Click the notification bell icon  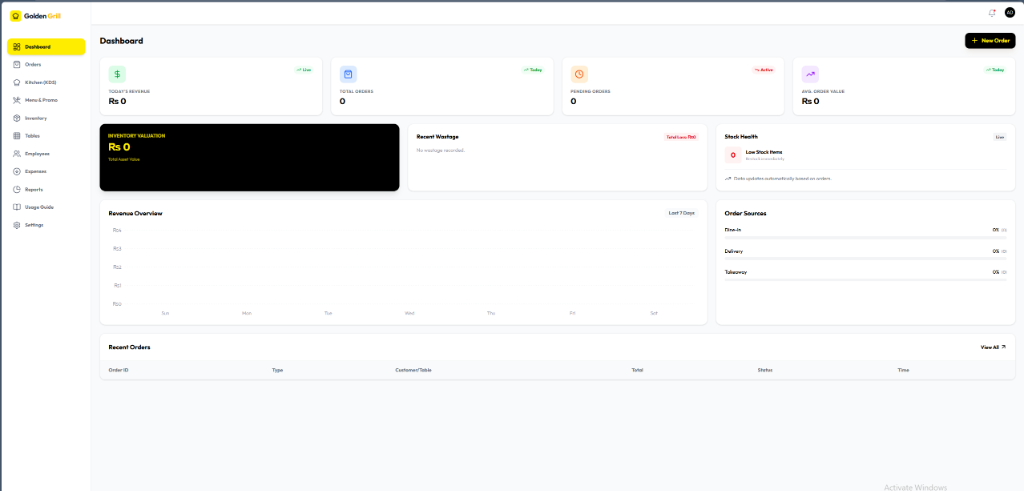pyautogui.click(x=992, y=12)
